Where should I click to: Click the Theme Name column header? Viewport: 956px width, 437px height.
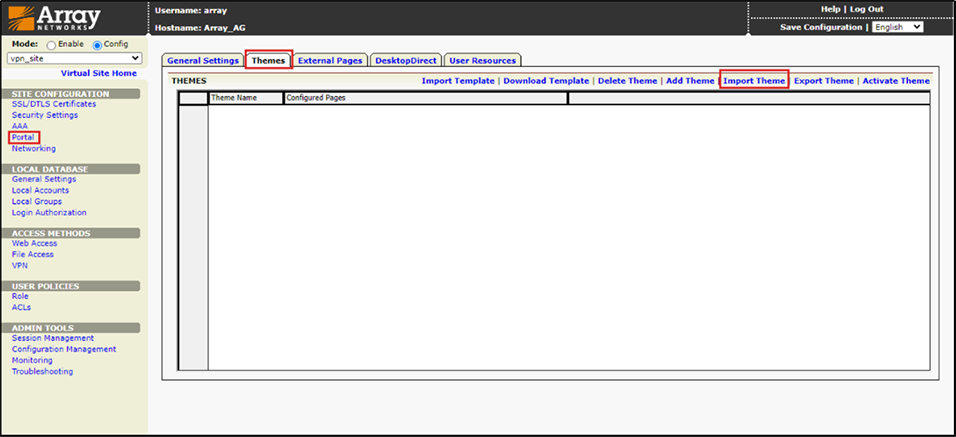tap(234, 98)
